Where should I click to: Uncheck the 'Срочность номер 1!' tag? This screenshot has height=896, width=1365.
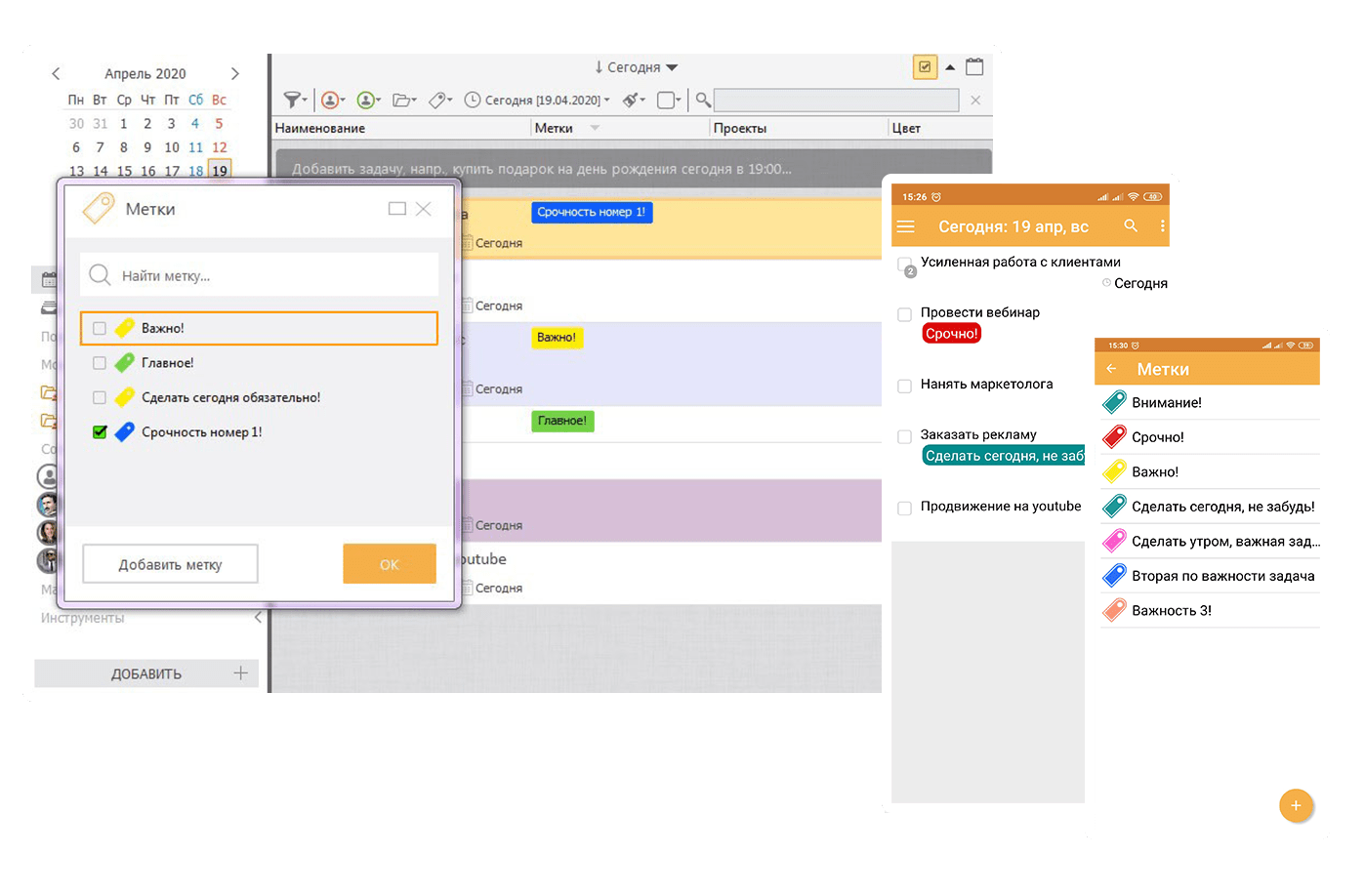(x=100, y=432)
